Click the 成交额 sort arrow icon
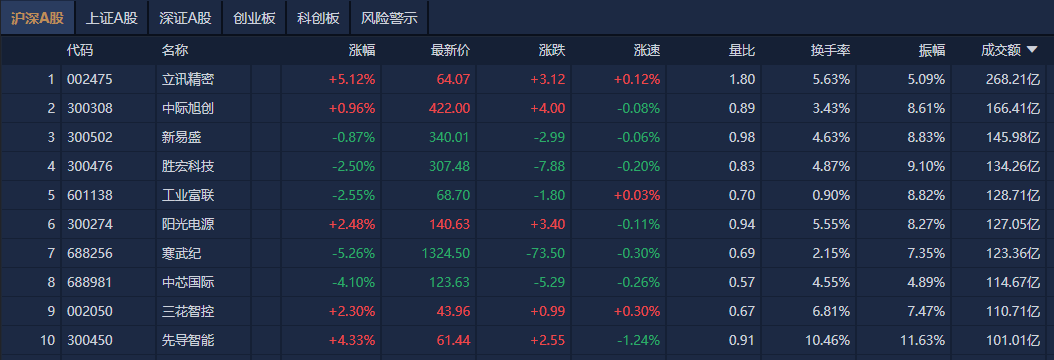The width and height of the screenshot is (1054, 360). [x=1032, y=50]
